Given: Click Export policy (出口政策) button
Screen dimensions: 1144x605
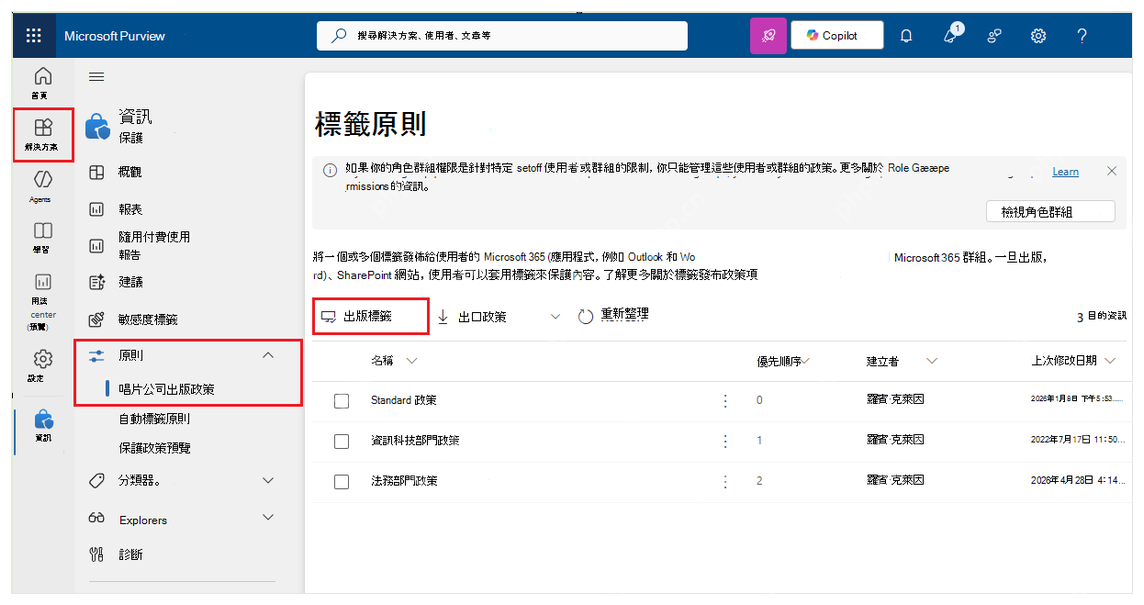Looking at the screenshot, I should point(472,317).
